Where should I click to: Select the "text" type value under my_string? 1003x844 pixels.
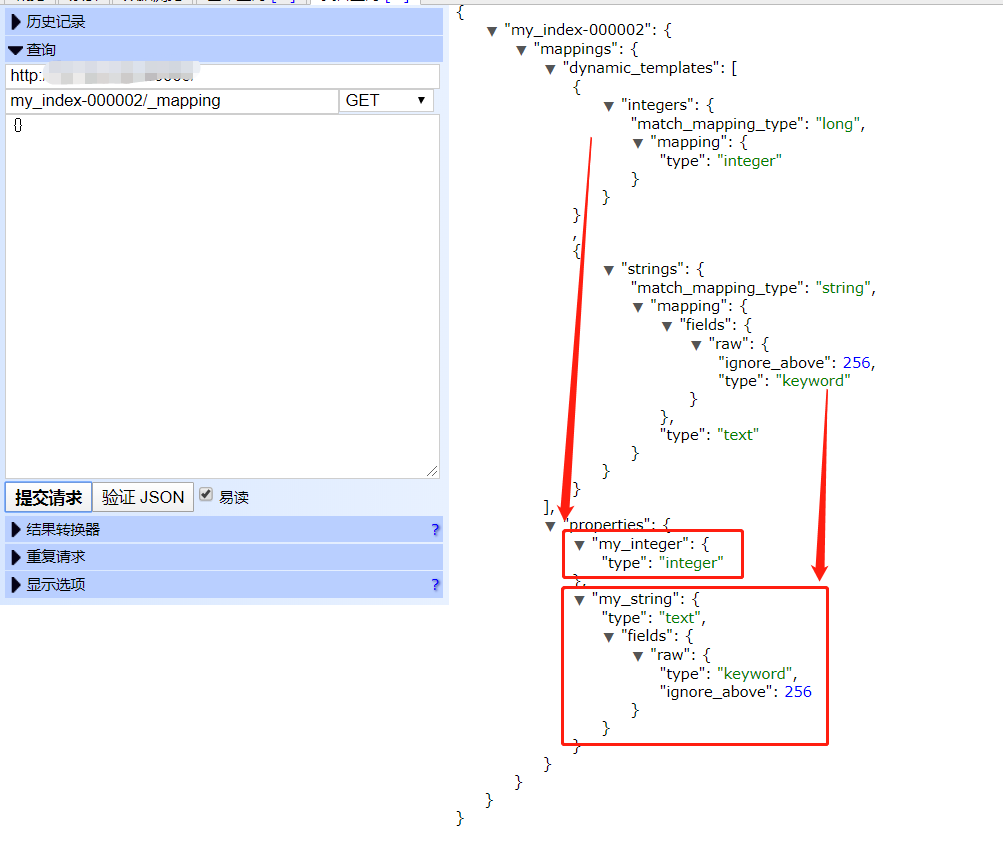tap(679, 618)
